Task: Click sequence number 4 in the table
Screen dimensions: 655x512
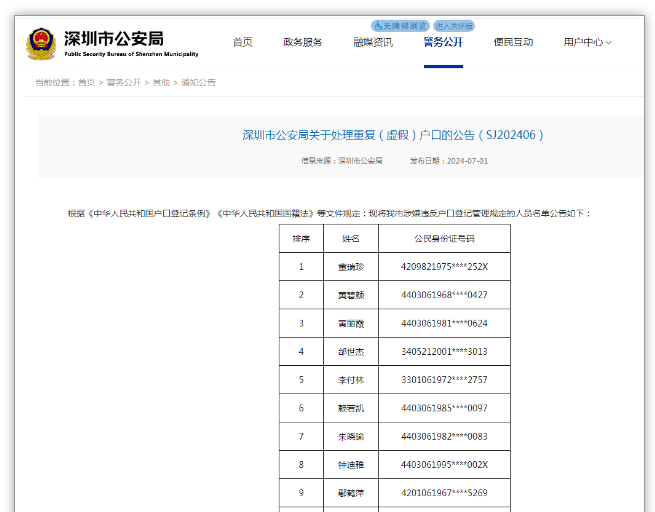Action: pos(301,352)
